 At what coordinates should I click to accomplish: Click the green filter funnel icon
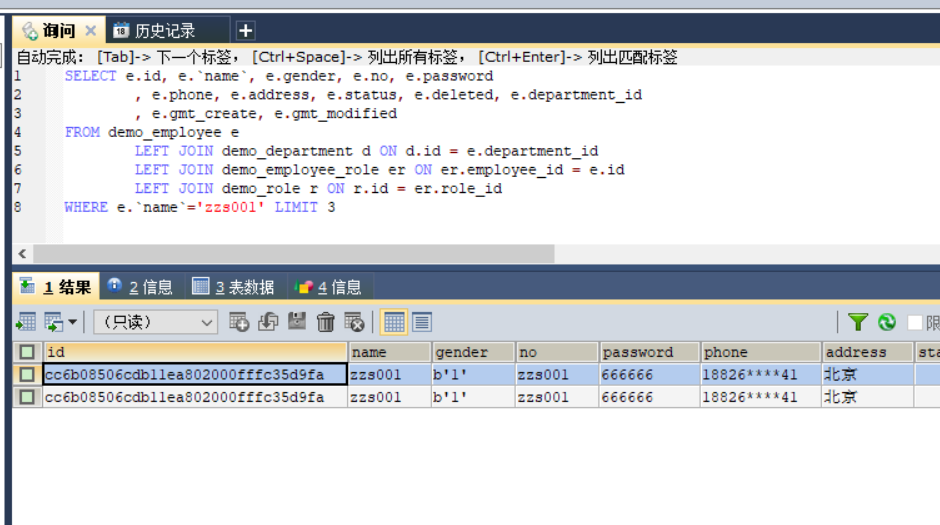click(858, 322)
